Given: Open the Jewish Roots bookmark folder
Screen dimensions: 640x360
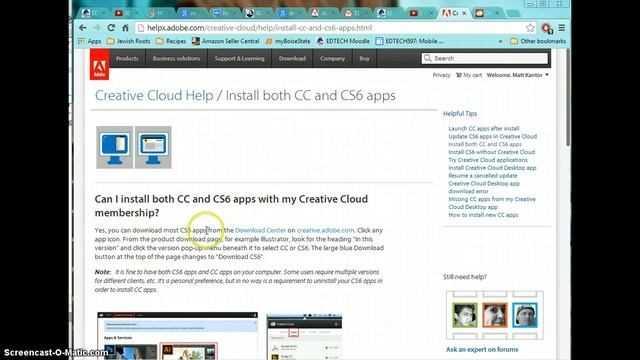Looking at the screenshot, I should [x=129, y=41].
